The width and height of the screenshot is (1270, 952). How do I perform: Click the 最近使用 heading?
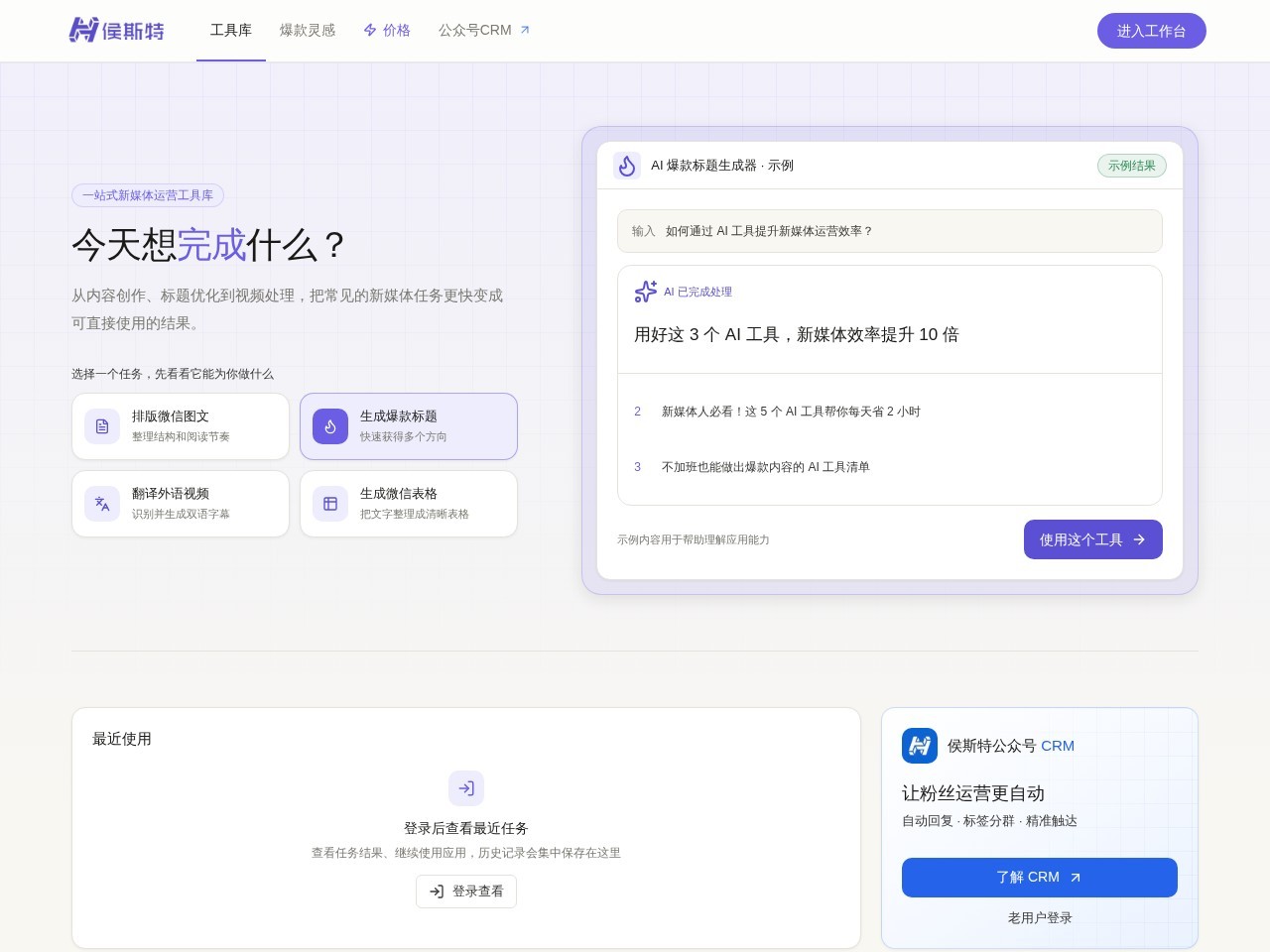(x=122, y=739)
